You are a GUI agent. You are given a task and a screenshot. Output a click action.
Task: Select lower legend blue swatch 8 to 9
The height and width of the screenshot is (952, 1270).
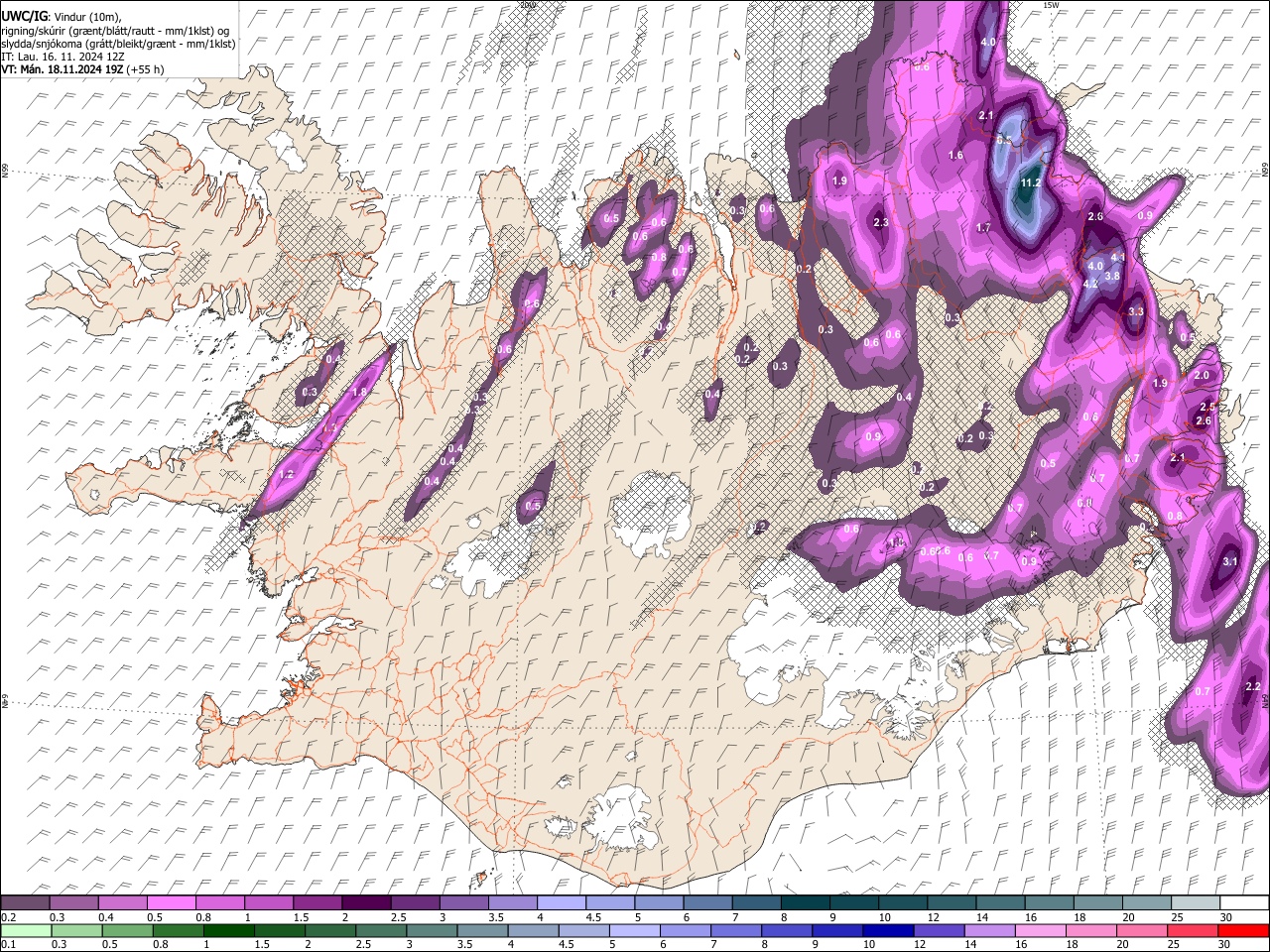pos(787,930)
